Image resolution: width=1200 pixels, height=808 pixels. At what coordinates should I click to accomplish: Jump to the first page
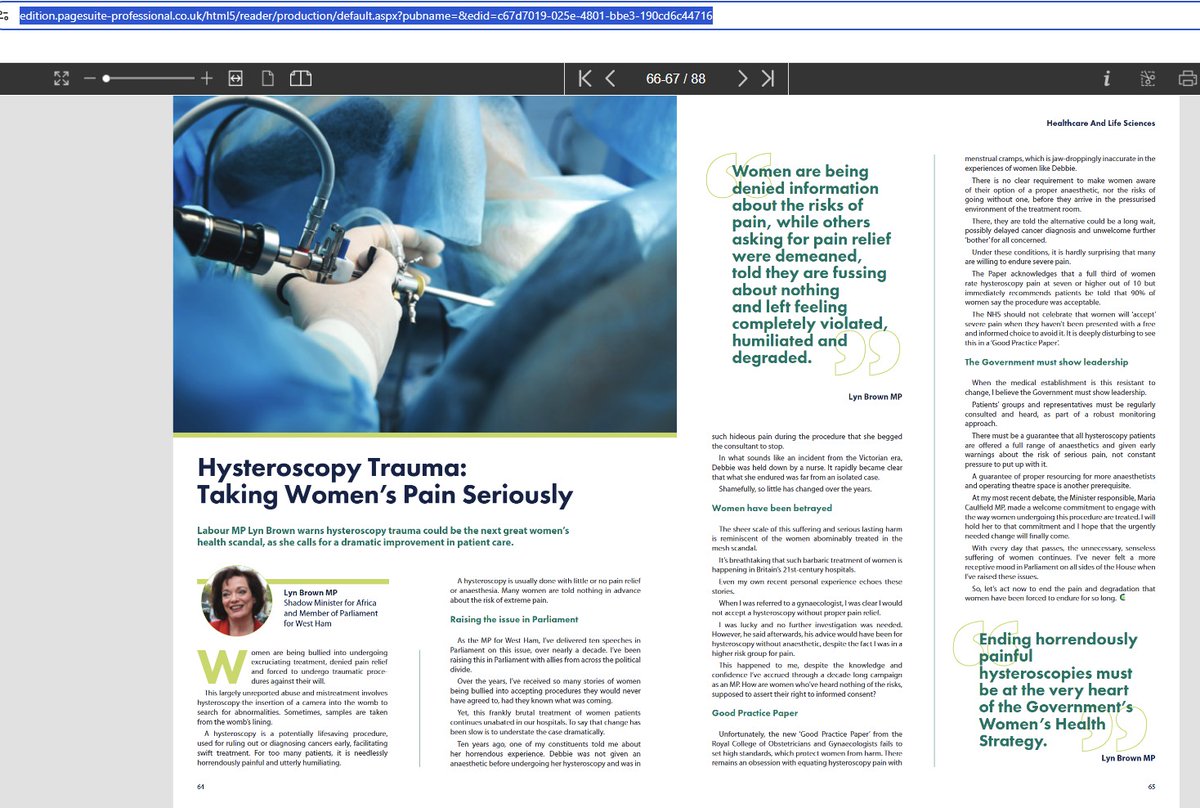[586, 78]
